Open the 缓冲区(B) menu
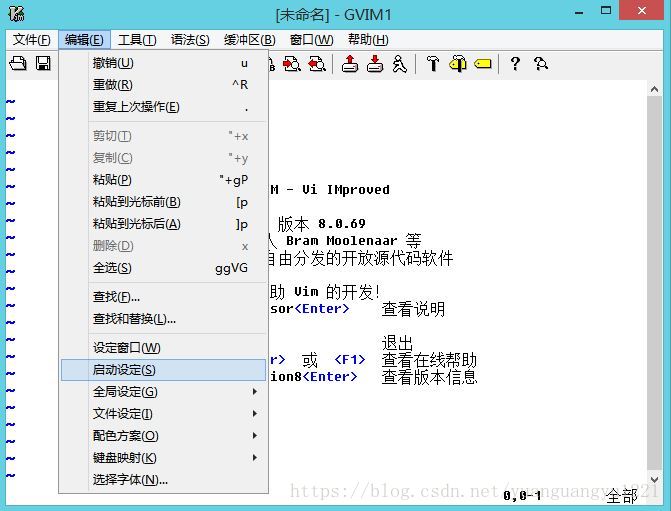Viewport: 671px width, 511px height. tap(249, 40)
